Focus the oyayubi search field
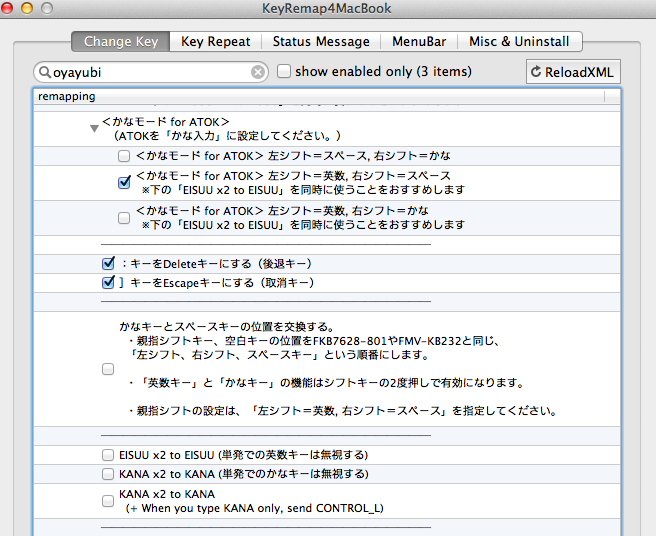 pos(151,72)
